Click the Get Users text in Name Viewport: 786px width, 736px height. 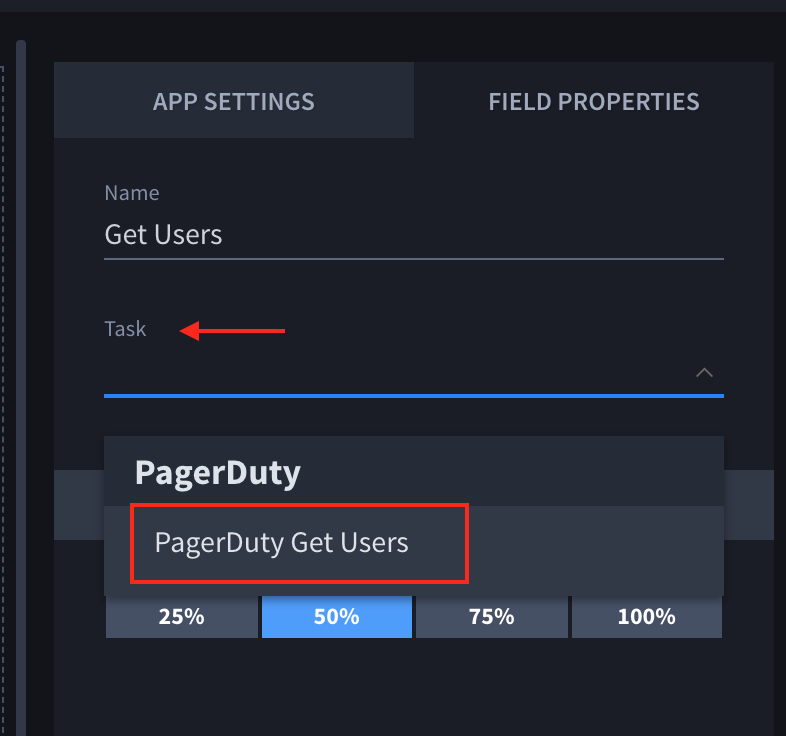[163, 236]
